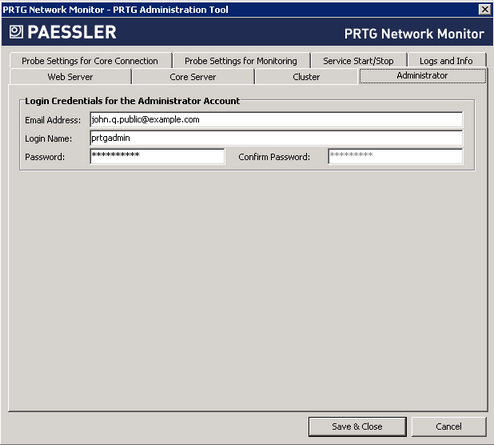This screenshot has width=494, height=445.
Task: Click the Login Name label
Action: (x=48, y=139)
